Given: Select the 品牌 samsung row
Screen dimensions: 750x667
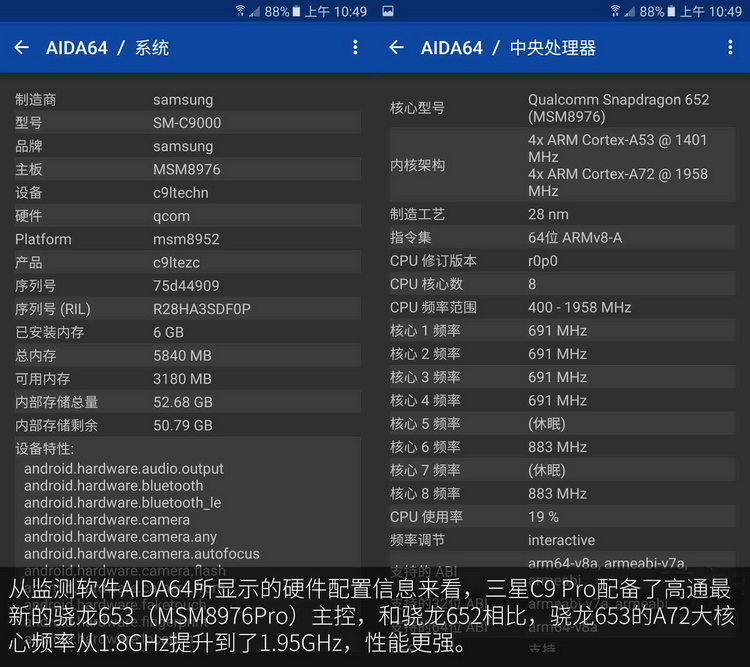Looking at the screenshot, I should (x=188, y=146).
